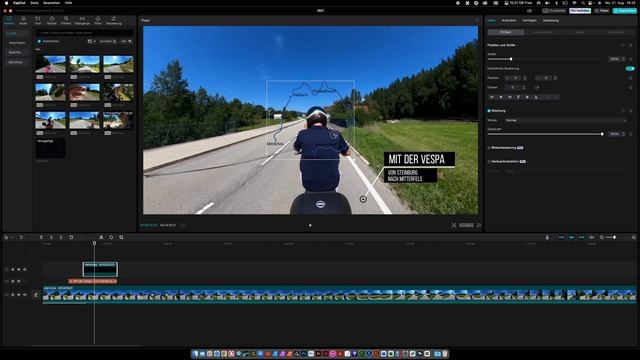This screenshot has width=640, height=360.
Task: Open the Alle filter dropdown
Action: pos(126,41)
